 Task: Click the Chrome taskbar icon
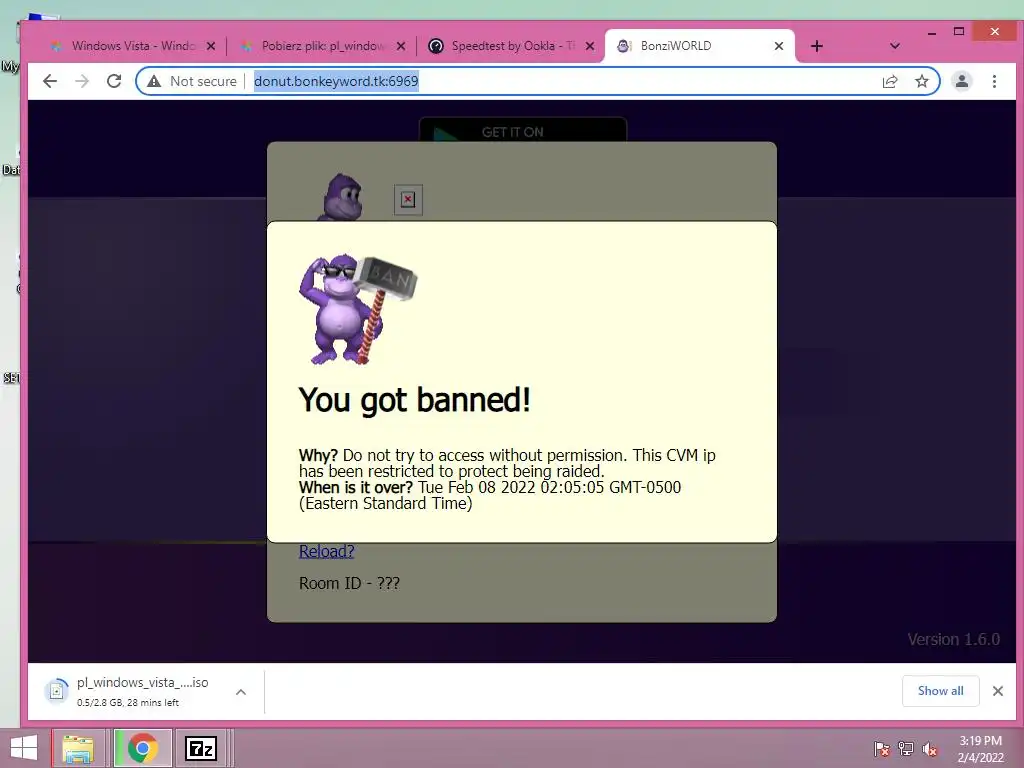pos(142,748)
